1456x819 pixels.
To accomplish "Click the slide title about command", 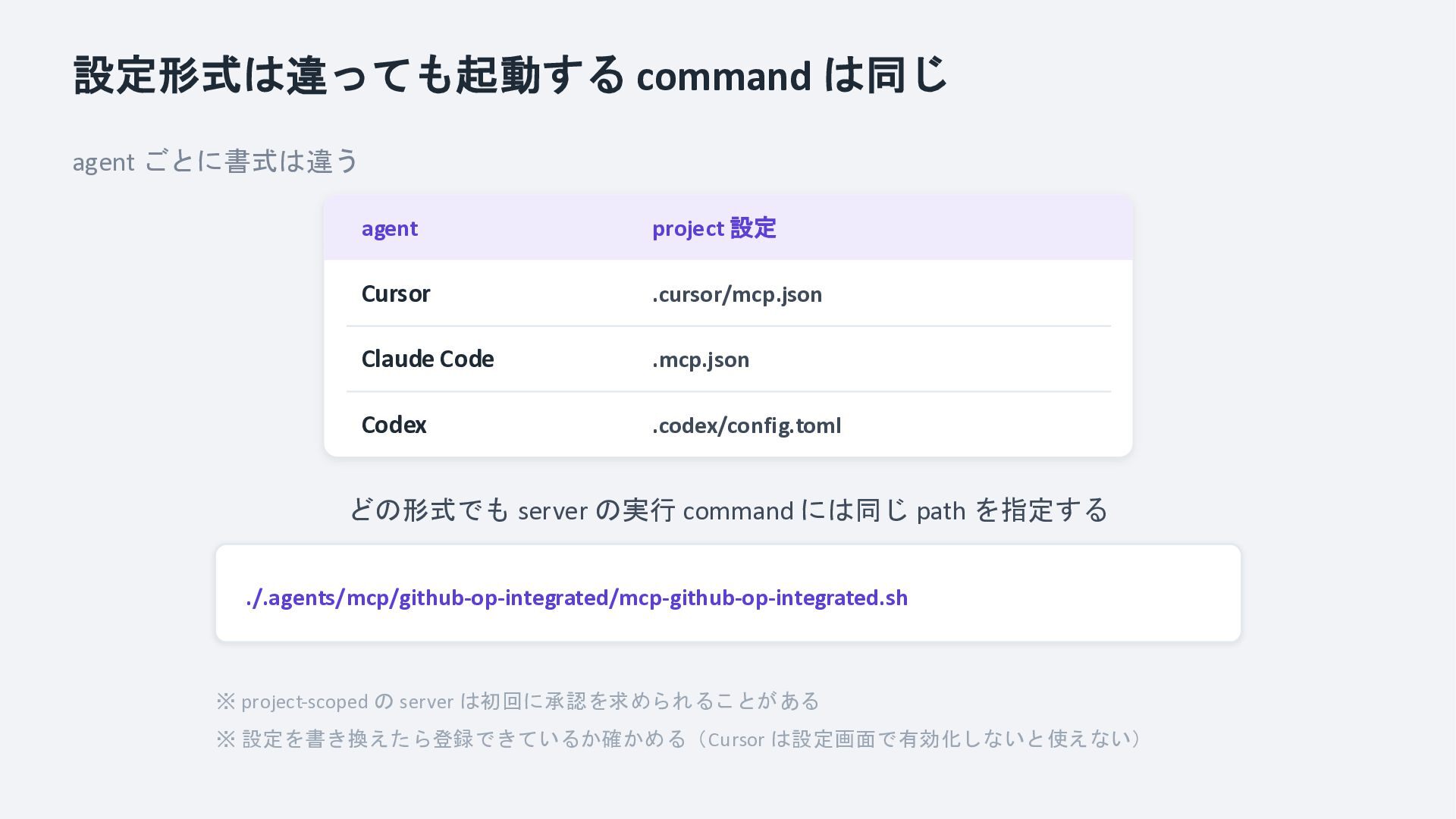I will tap(510, 75).
